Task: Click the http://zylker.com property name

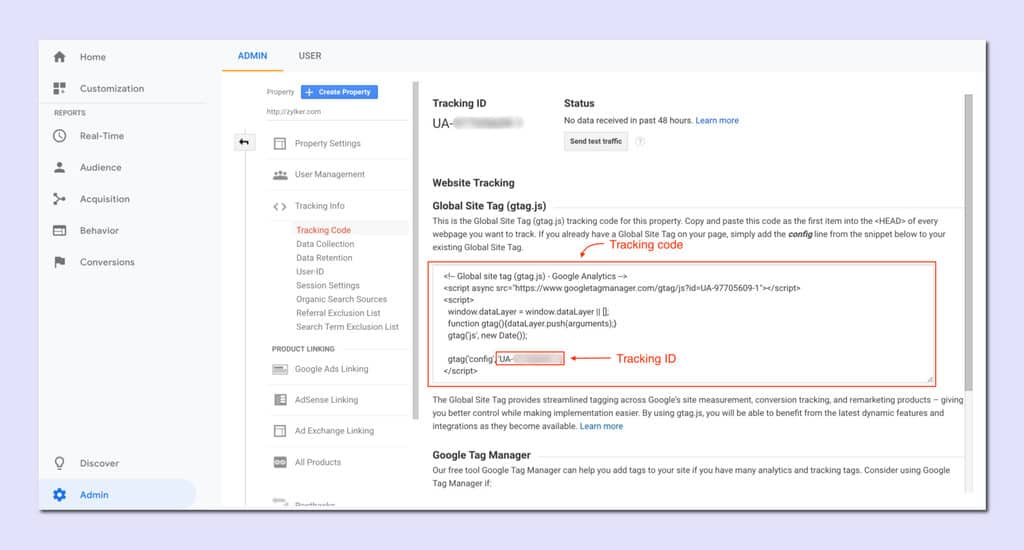Action: [293, 112]
